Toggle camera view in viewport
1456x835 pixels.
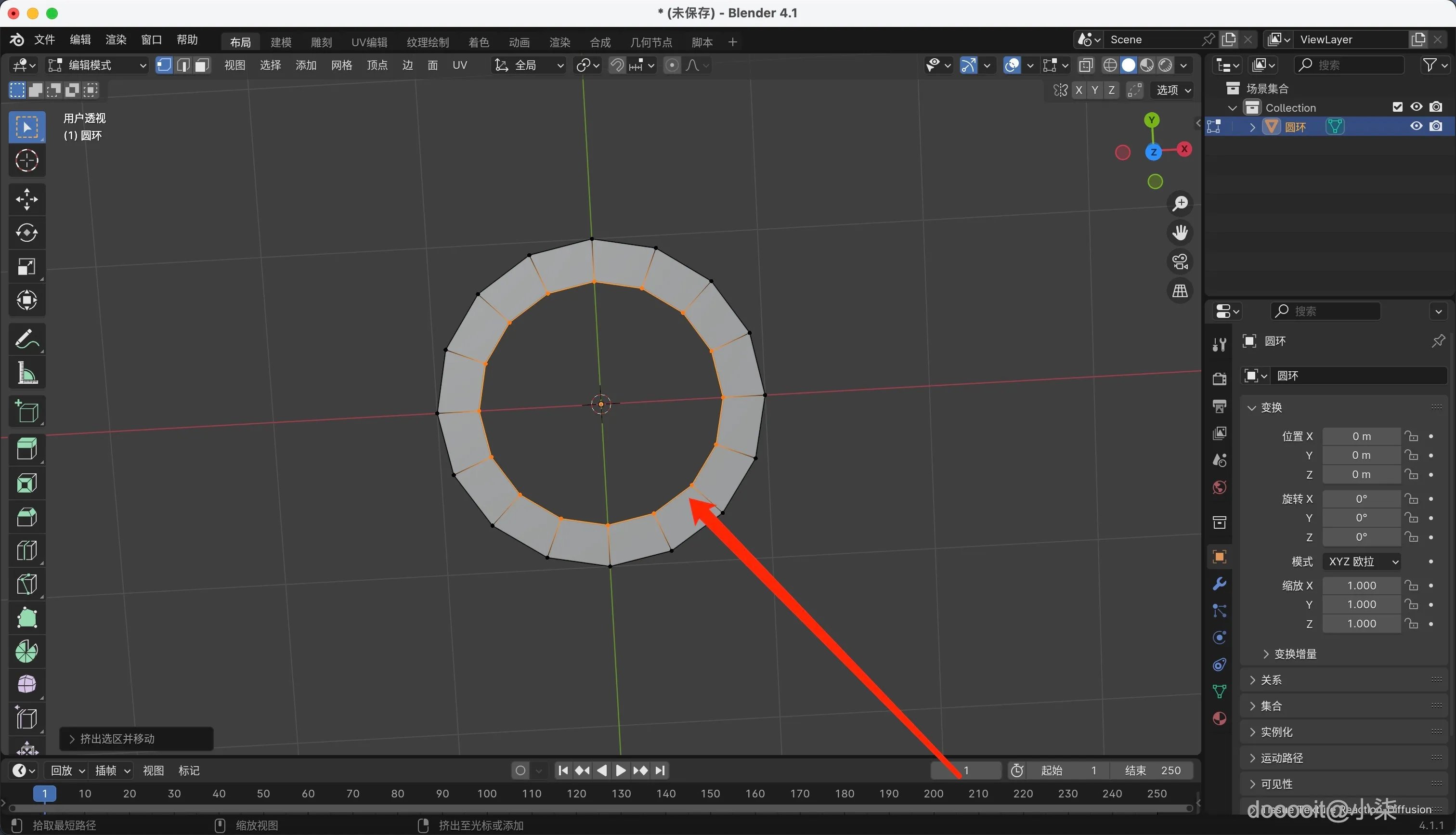pyautogui.click(x=1180, y=262)
